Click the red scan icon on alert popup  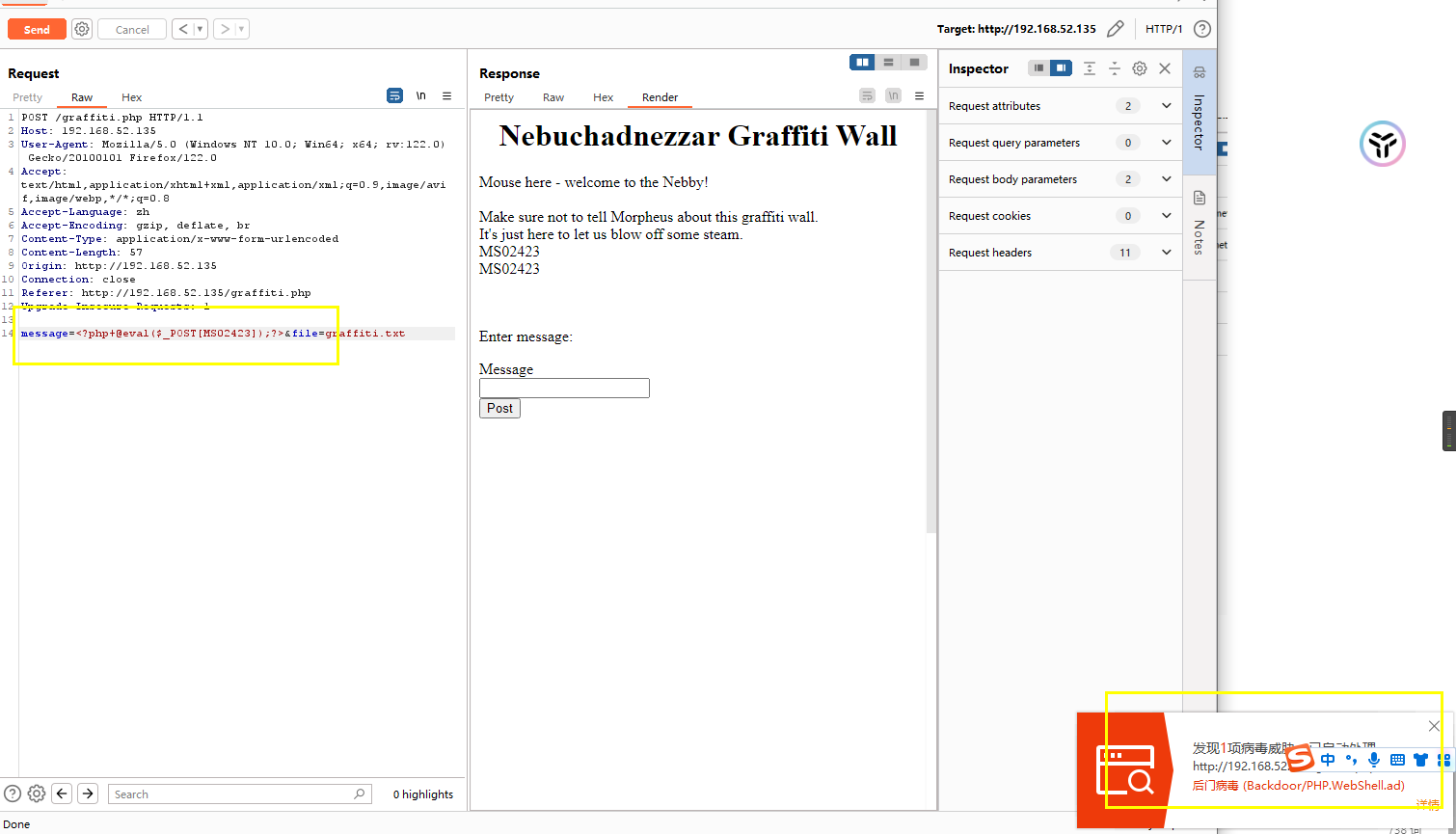click(1125, 769)
